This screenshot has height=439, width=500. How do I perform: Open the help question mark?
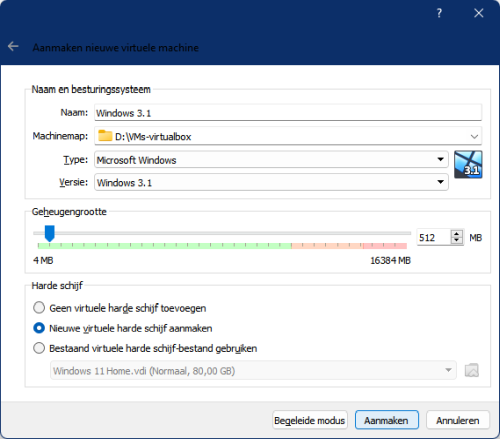click(x=439, y=13)
